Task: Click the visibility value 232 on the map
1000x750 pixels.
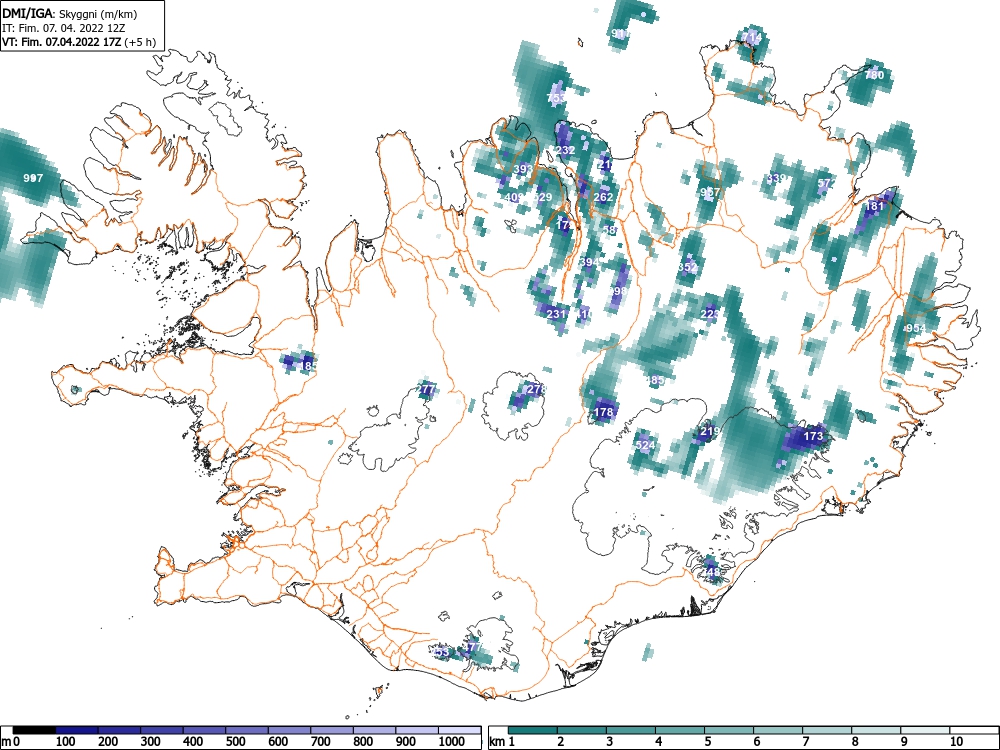Action: click(x=566, y=151)
